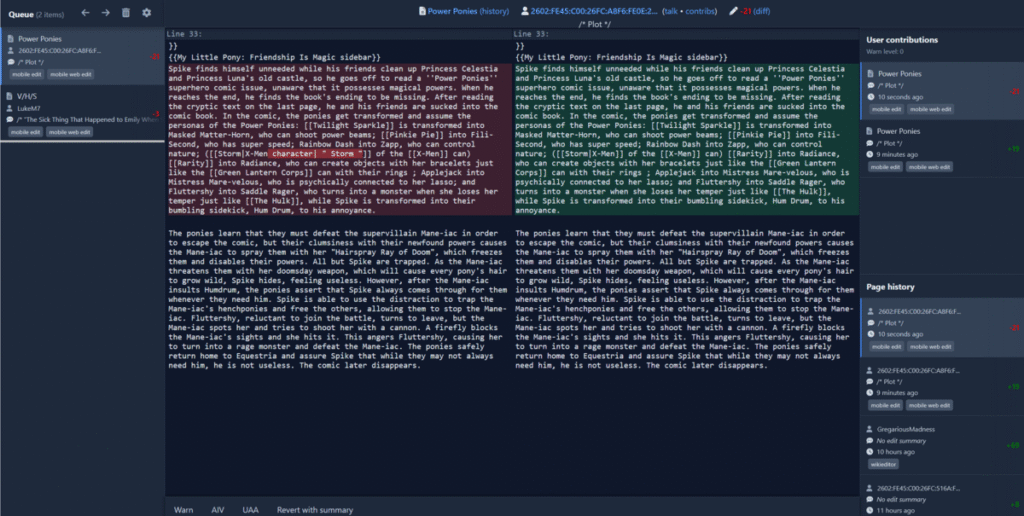Click user icon beside LukeM7

tap(10, 107)
